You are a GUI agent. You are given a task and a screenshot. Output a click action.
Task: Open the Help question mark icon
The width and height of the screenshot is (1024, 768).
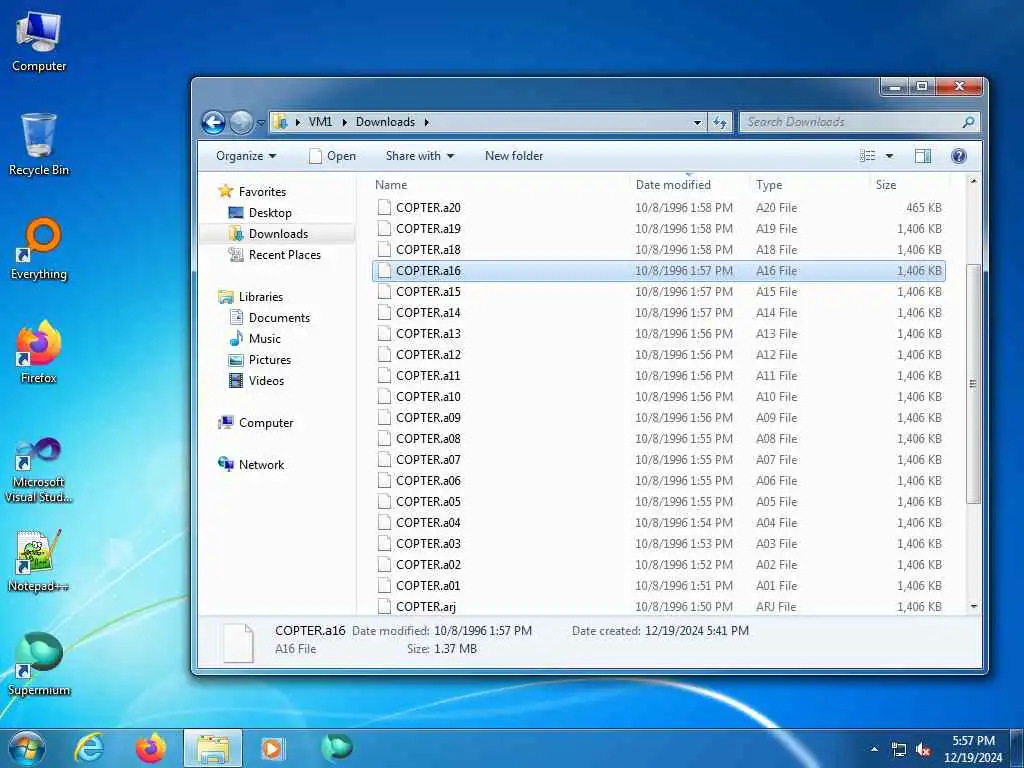click(958, 156)
